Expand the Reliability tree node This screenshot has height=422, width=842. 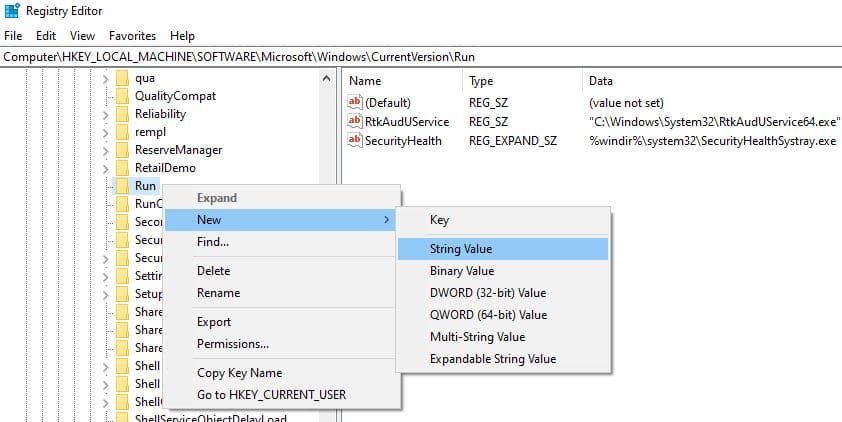pyautogui.click(x=105, y=114)
